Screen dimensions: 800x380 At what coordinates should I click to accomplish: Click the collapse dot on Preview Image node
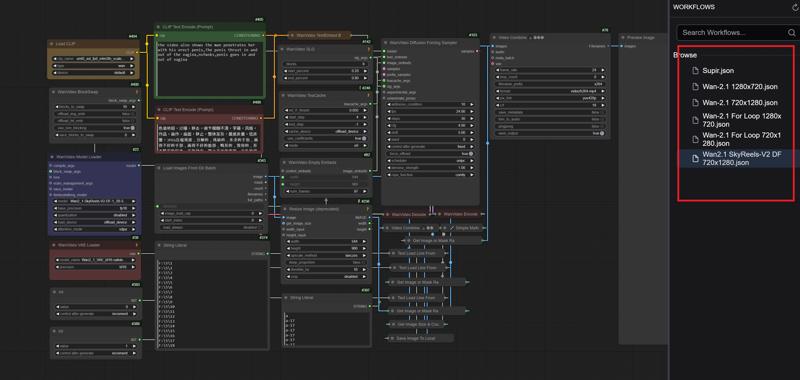(623, 38)
